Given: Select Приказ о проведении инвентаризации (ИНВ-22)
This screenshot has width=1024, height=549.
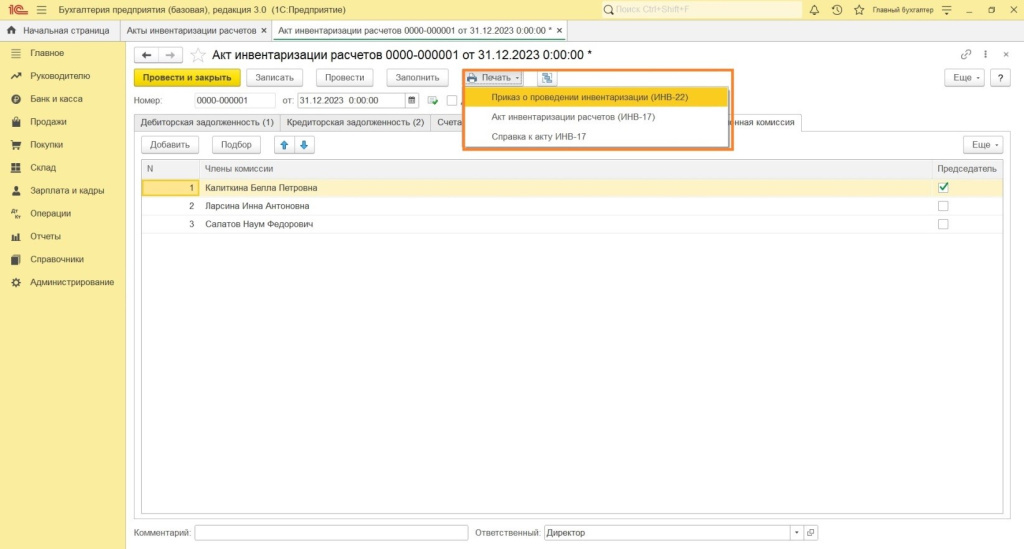Looking at the screenshot, I should (x=589, y=97).
